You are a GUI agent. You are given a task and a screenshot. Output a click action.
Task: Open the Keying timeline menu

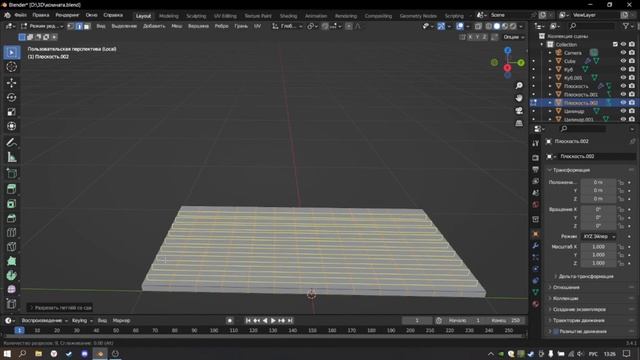[82, 320]
